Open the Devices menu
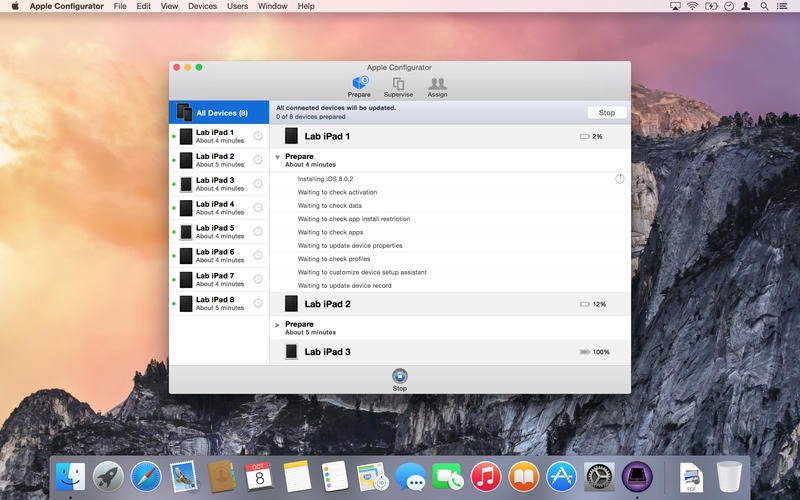Viewport: 800px width, 500px height. click(x=202, y=6)
